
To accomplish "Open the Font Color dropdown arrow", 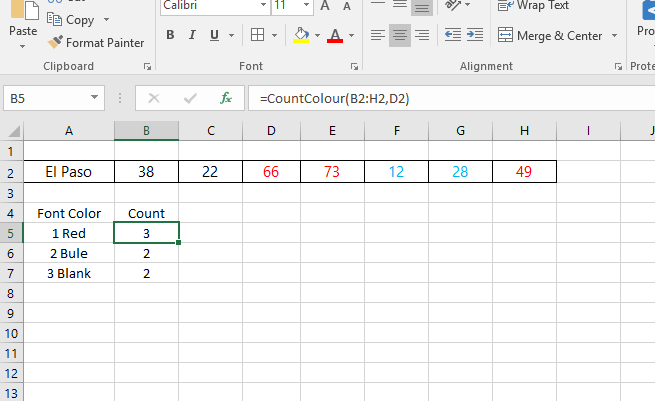I will click(351, 36).
